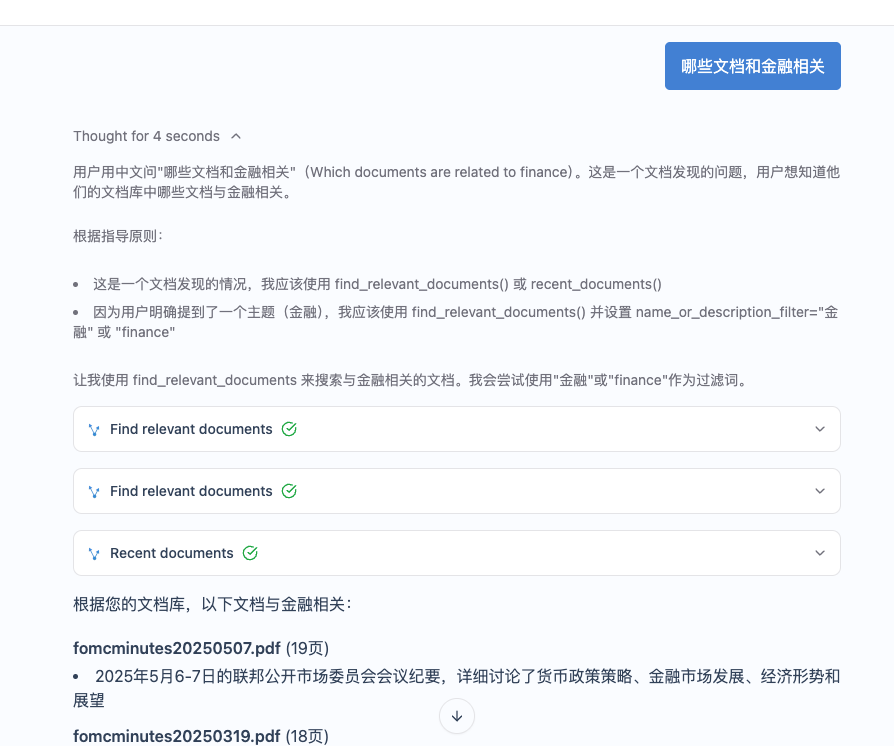
Task: Click the branch icon on second Find relevant documents card
Action: click(x=93, y=491)
